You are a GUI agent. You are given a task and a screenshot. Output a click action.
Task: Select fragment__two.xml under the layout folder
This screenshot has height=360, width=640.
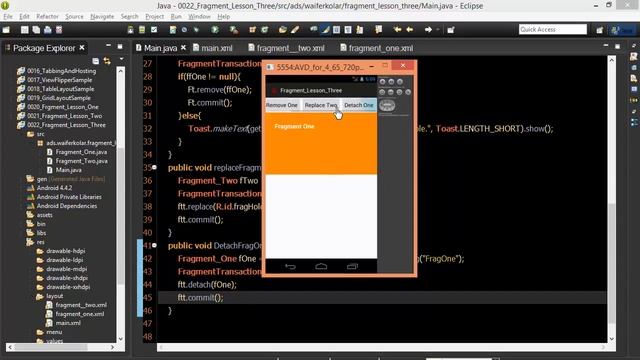click(x=76, y=305)
